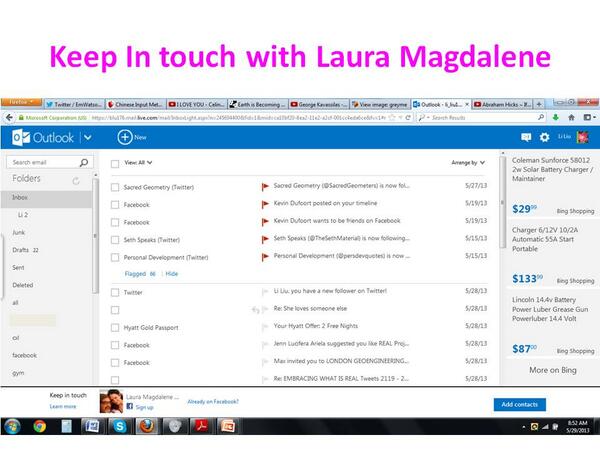Open the Deleted folder

(x=23, y=285)
